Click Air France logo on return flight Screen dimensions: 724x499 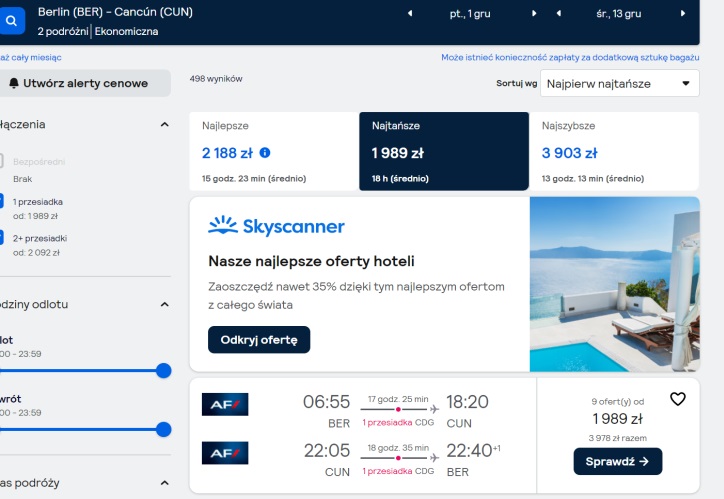pos(225,453)
